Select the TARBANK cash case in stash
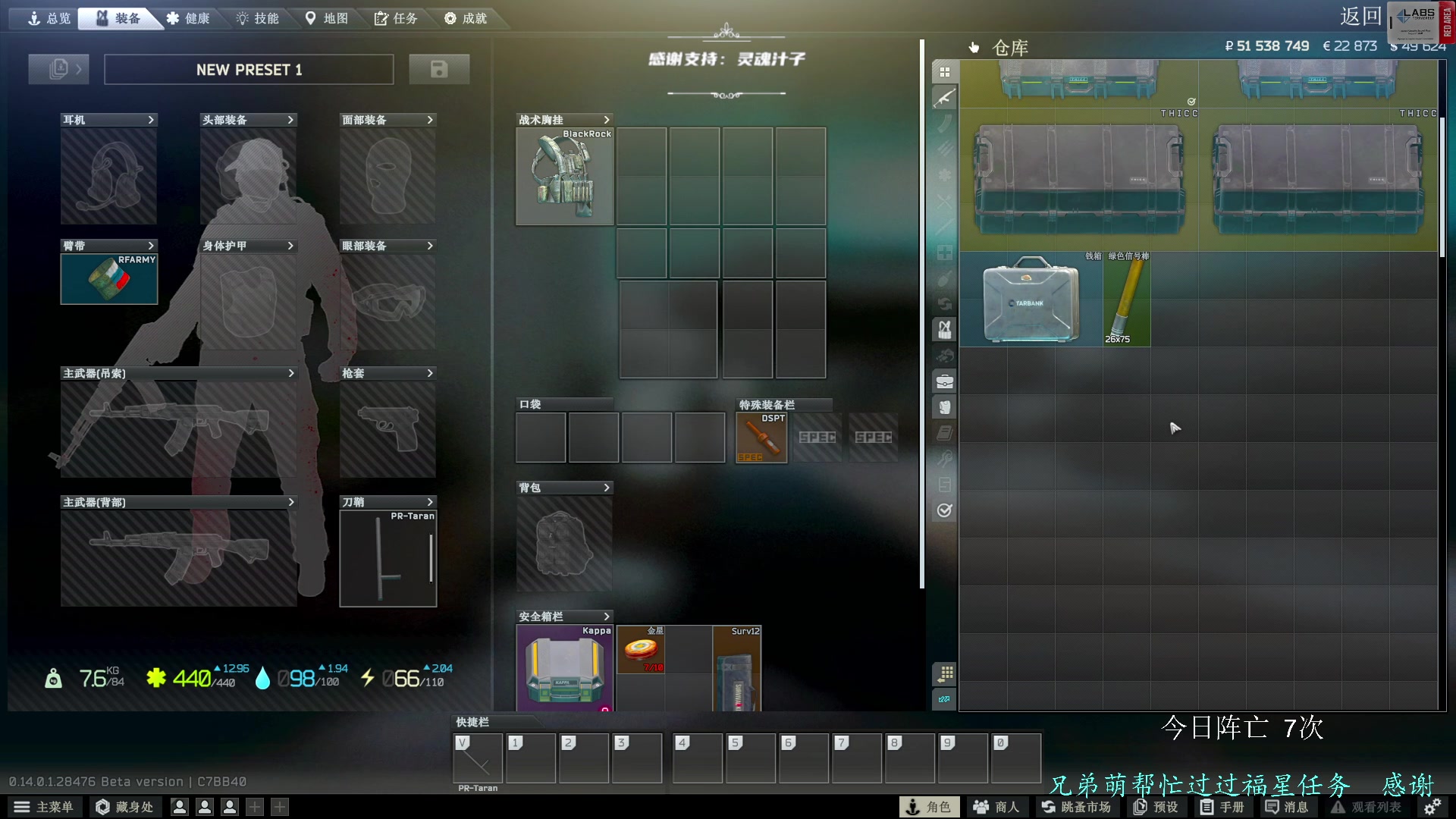 1031,299
